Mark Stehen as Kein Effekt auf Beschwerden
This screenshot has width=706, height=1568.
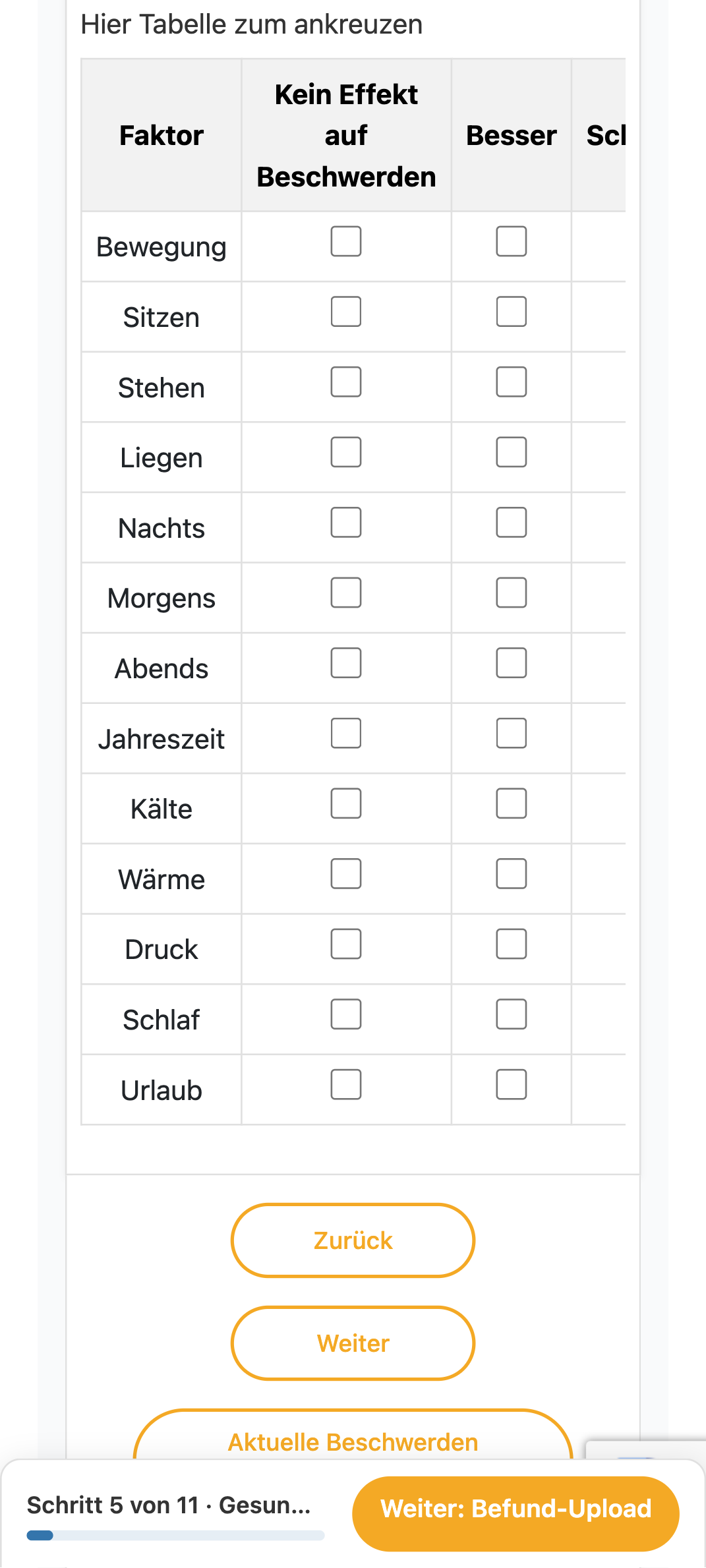tap(346, 382)
